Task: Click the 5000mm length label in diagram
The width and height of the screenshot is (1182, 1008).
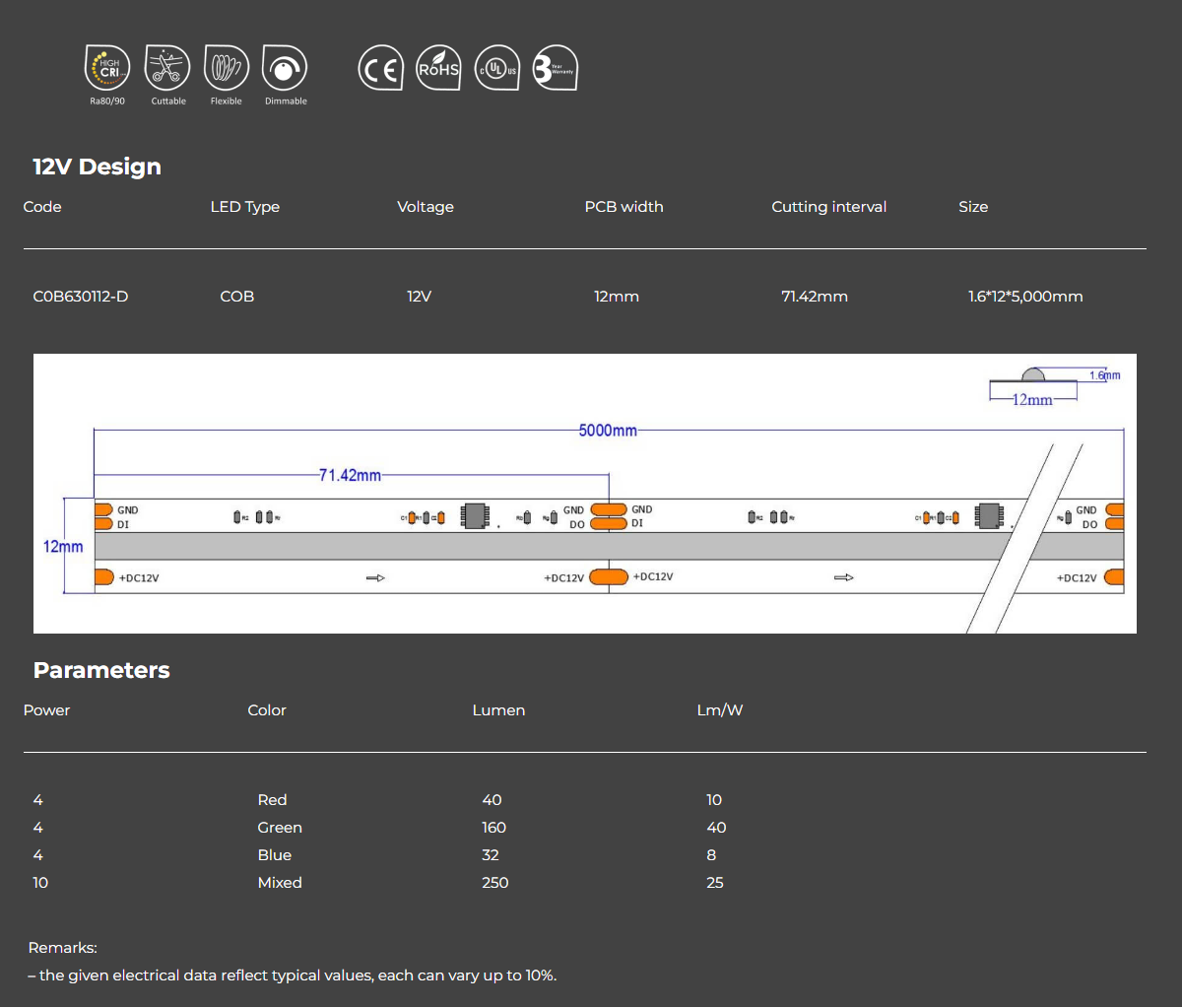Action: (x=608, y=431)
